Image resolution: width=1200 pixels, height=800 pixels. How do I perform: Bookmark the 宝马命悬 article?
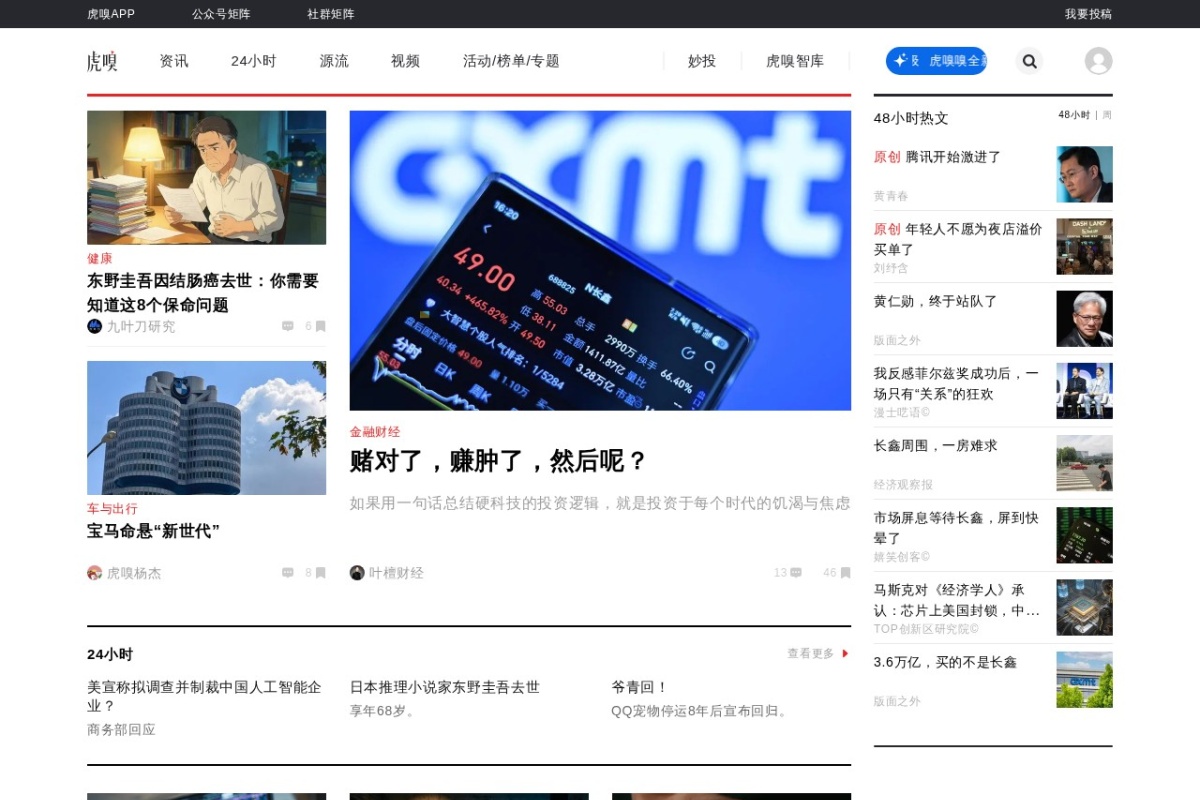320,573
